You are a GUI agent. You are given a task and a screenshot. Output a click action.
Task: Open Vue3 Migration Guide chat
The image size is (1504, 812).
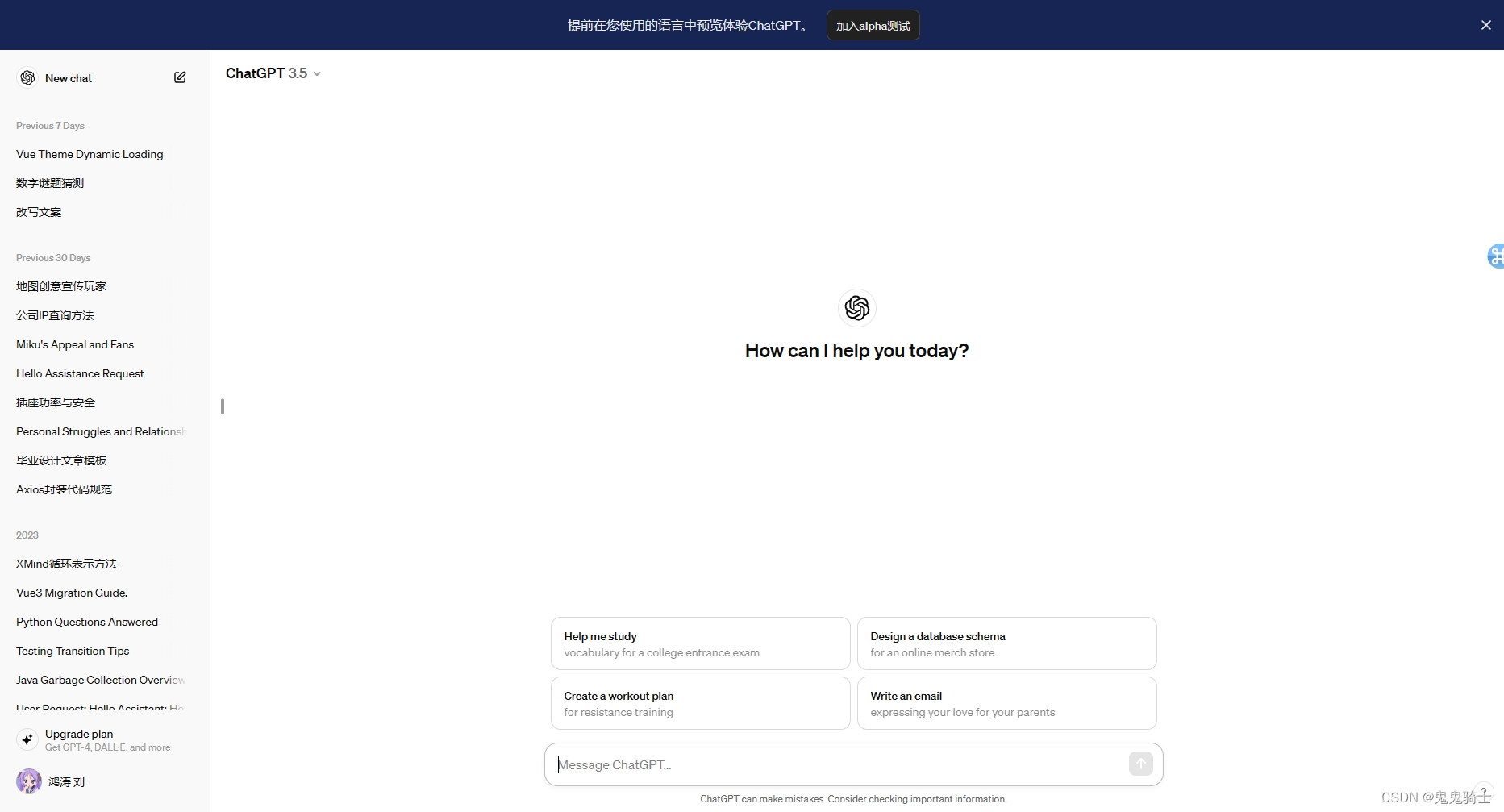tap(101, 593)
